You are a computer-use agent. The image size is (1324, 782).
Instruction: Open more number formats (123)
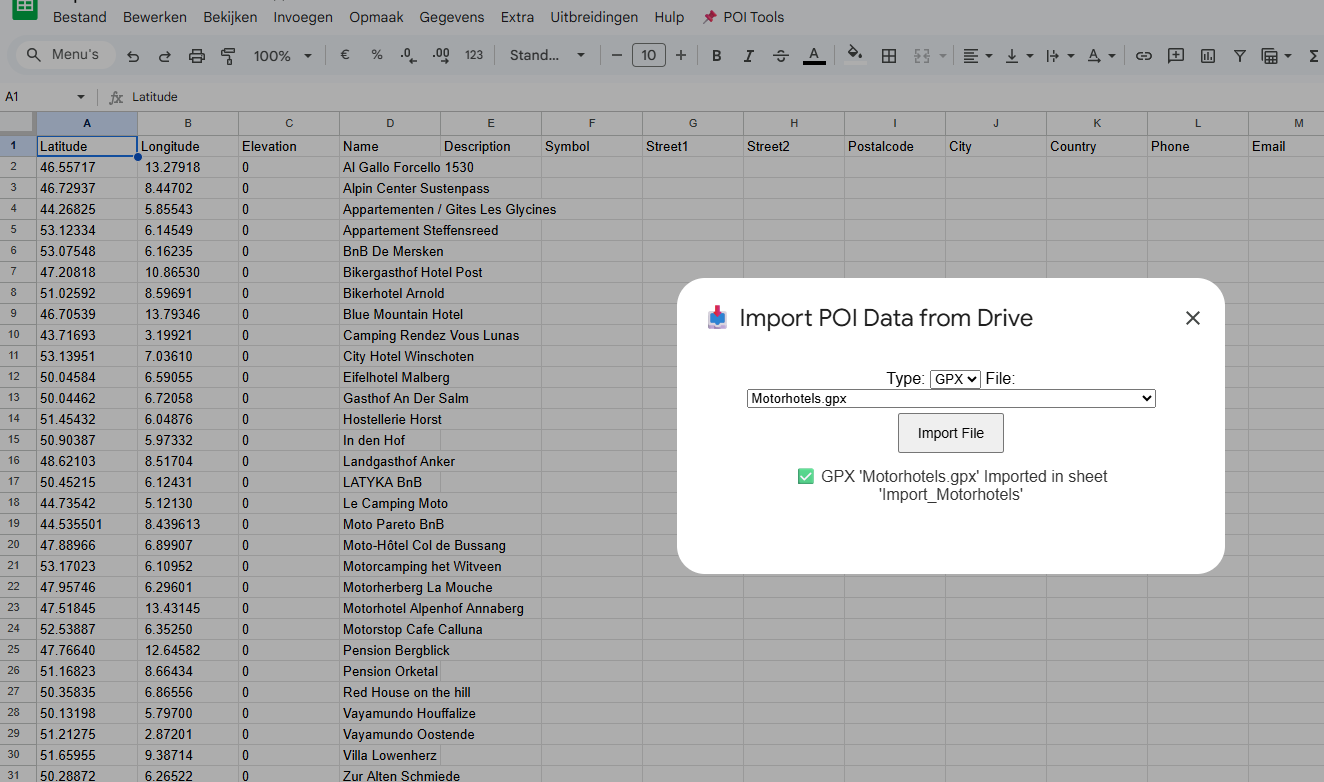(x=474, y=55)
